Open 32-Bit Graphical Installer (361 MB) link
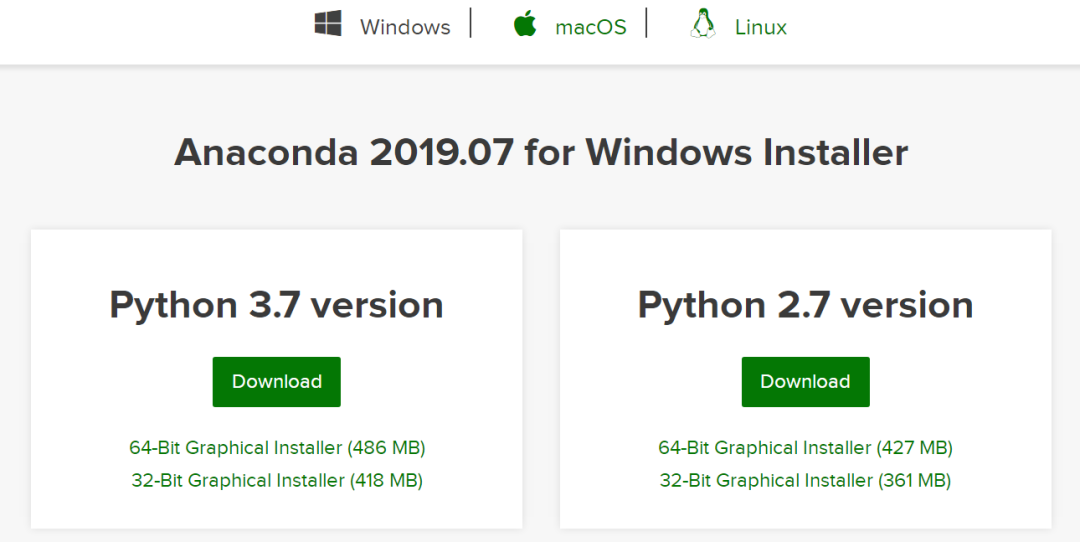This screenshot has width=1080, height=542. point(805,480)
